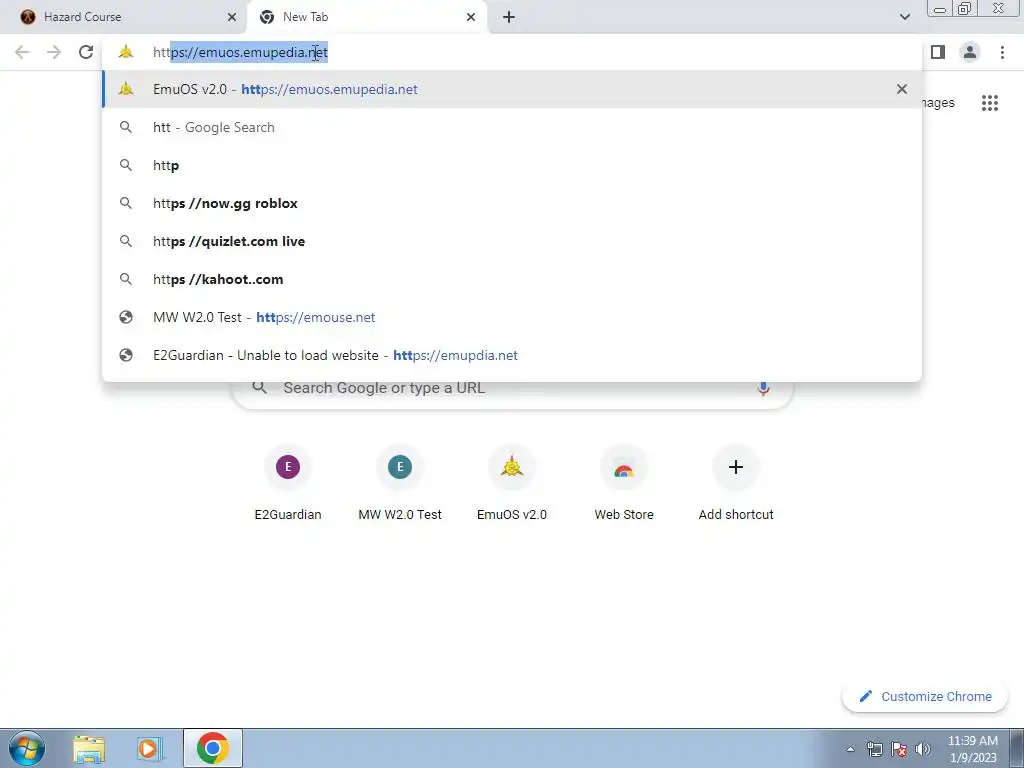Viewport: 1024px width, 768px height.
Task: Select EmuOS v2.0 autocomplete suggestion
Action: pos(512,89)
